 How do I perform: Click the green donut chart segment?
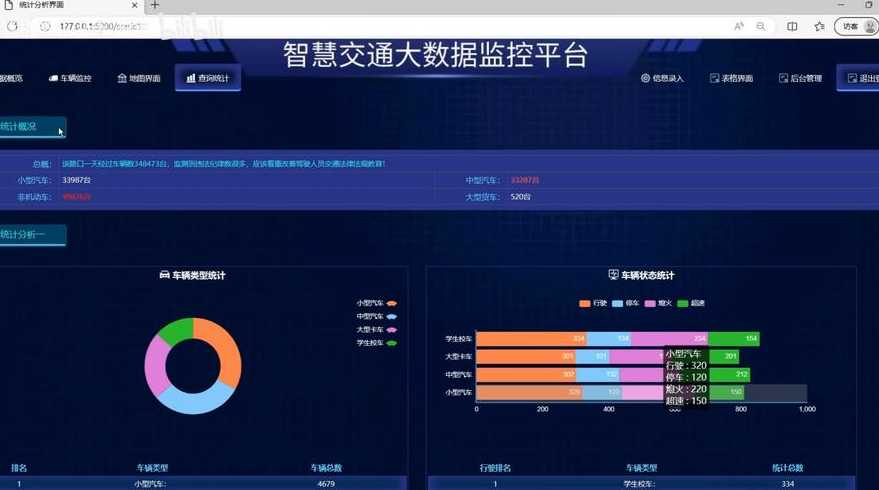click(177, 331)
